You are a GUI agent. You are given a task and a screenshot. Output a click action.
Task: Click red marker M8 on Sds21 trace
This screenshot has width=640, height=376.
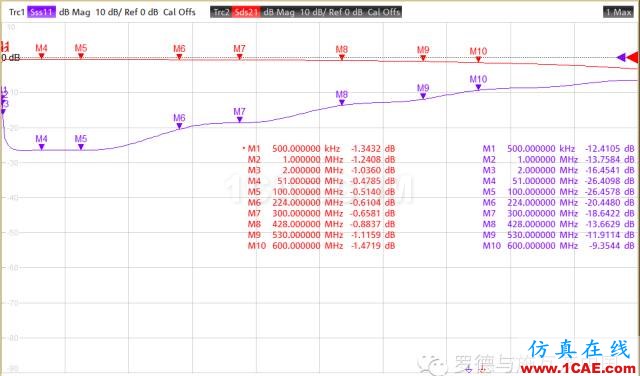point(342,58)
